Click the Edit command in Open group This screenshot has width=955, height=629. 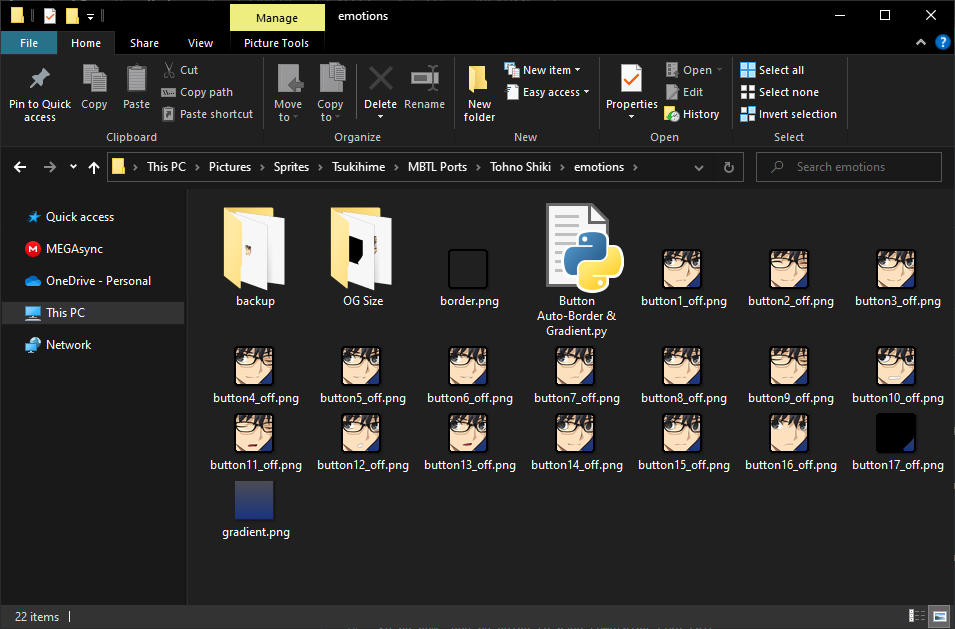point(685,92)
